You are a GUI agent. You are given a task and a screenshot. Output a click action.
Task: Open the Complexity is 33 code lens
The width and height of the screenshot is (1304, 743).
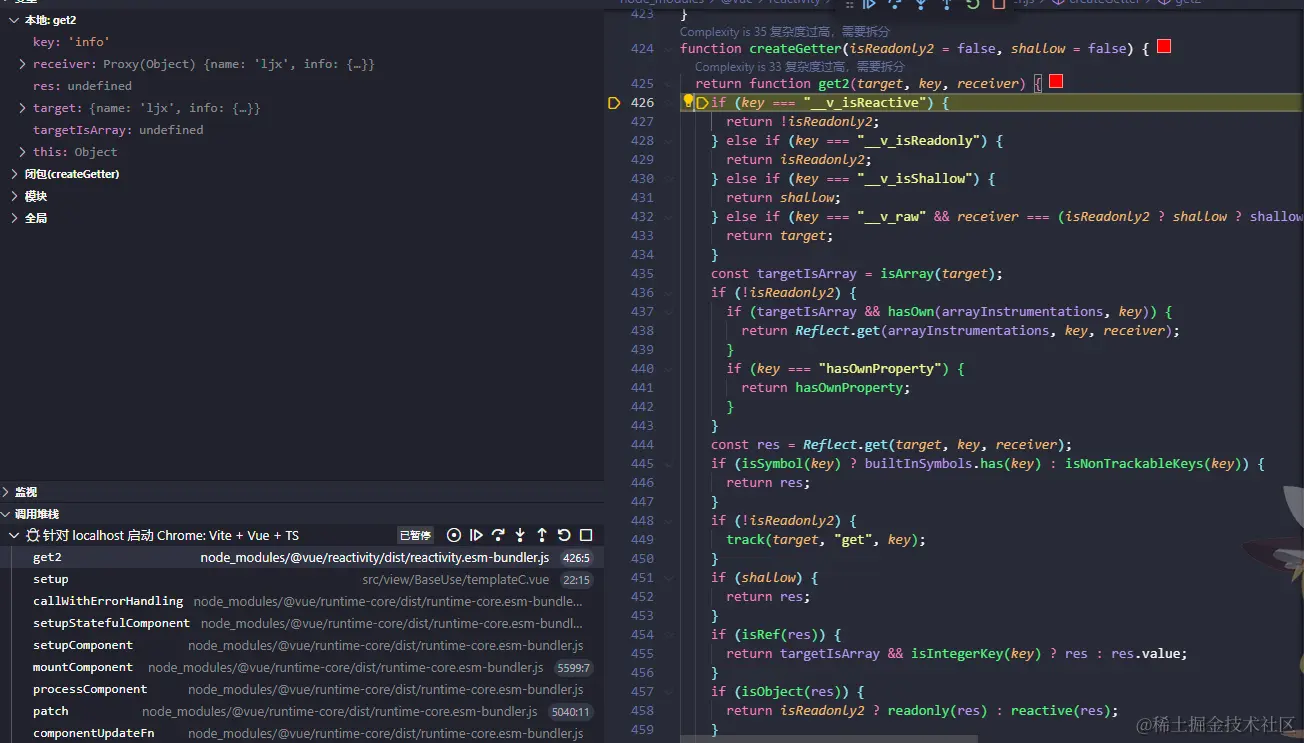[800, 67]
